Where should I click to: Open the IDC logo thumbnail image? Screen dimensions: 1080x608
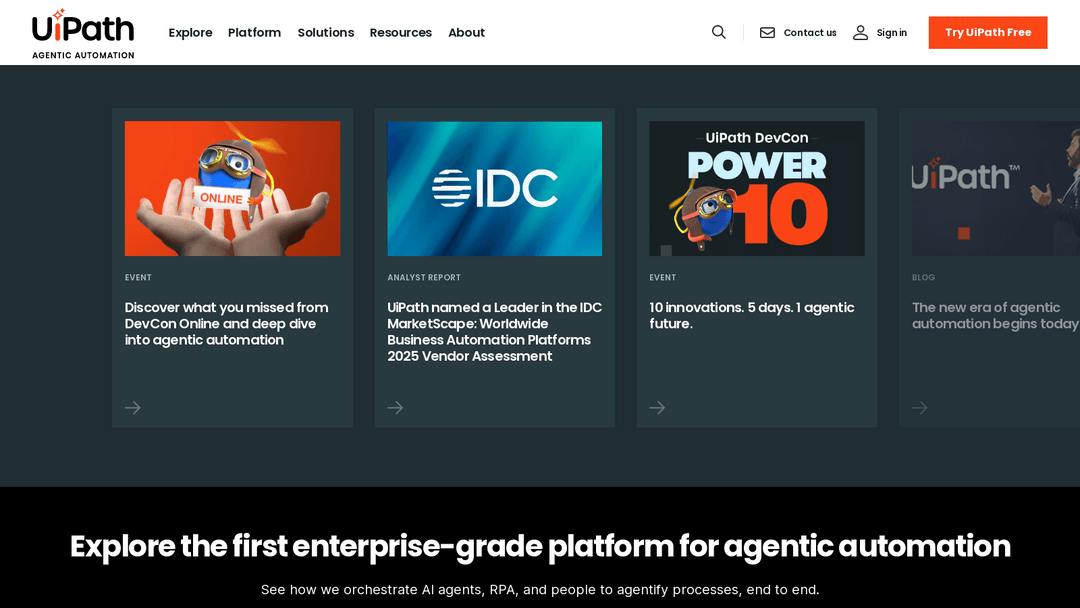pos(494,188)
